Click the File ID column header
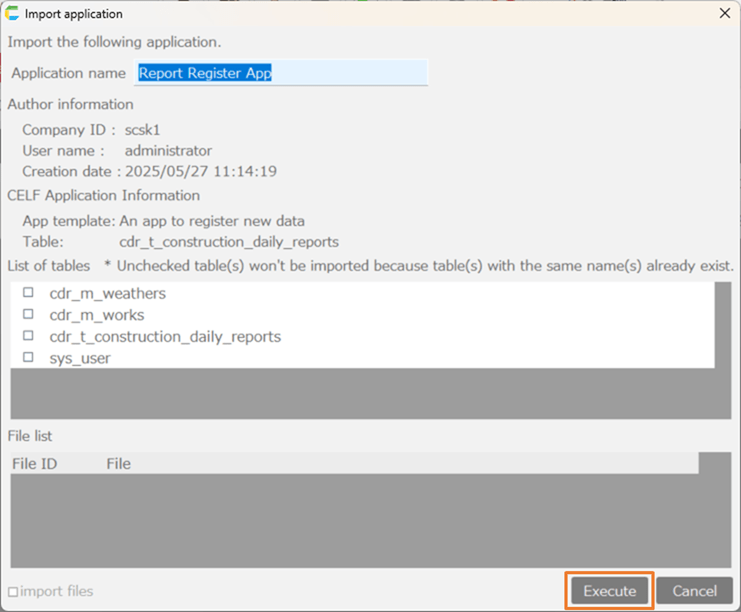This screenshot has width=741, height=612. point(34,463)
